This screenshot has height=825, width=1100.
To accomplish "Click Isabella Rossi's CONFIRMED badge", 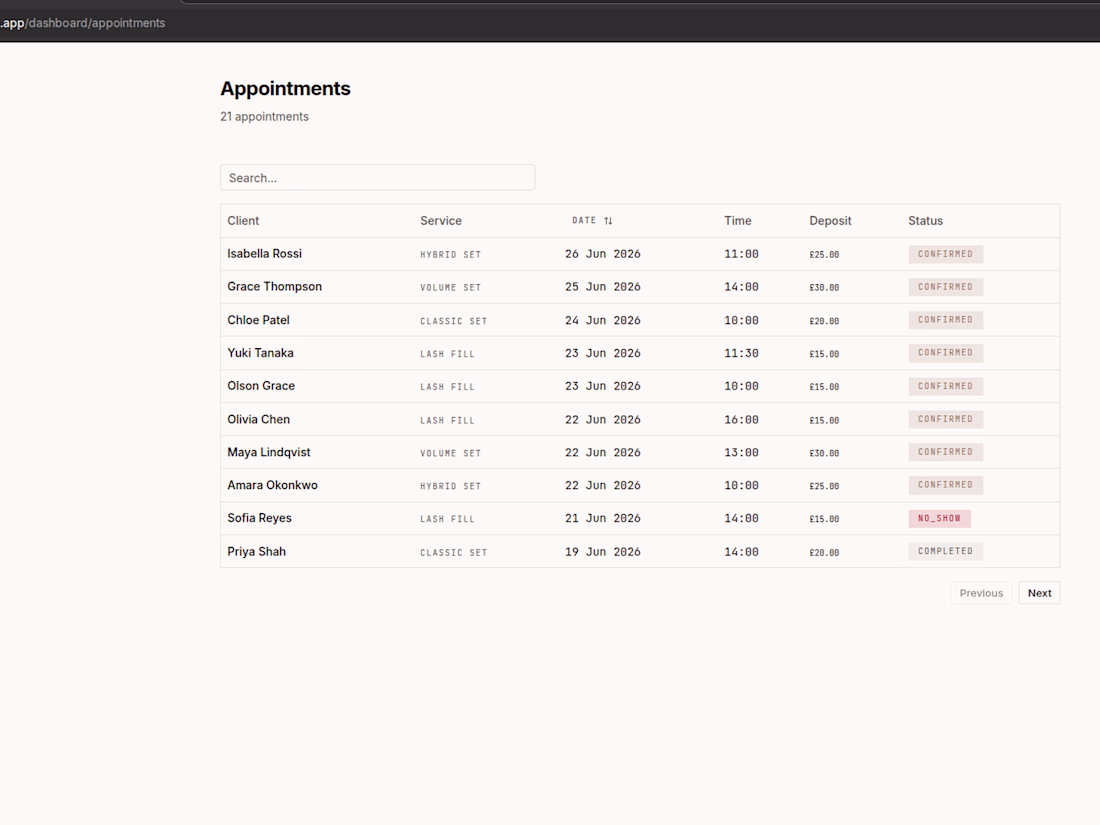I will tap(945, 254).
